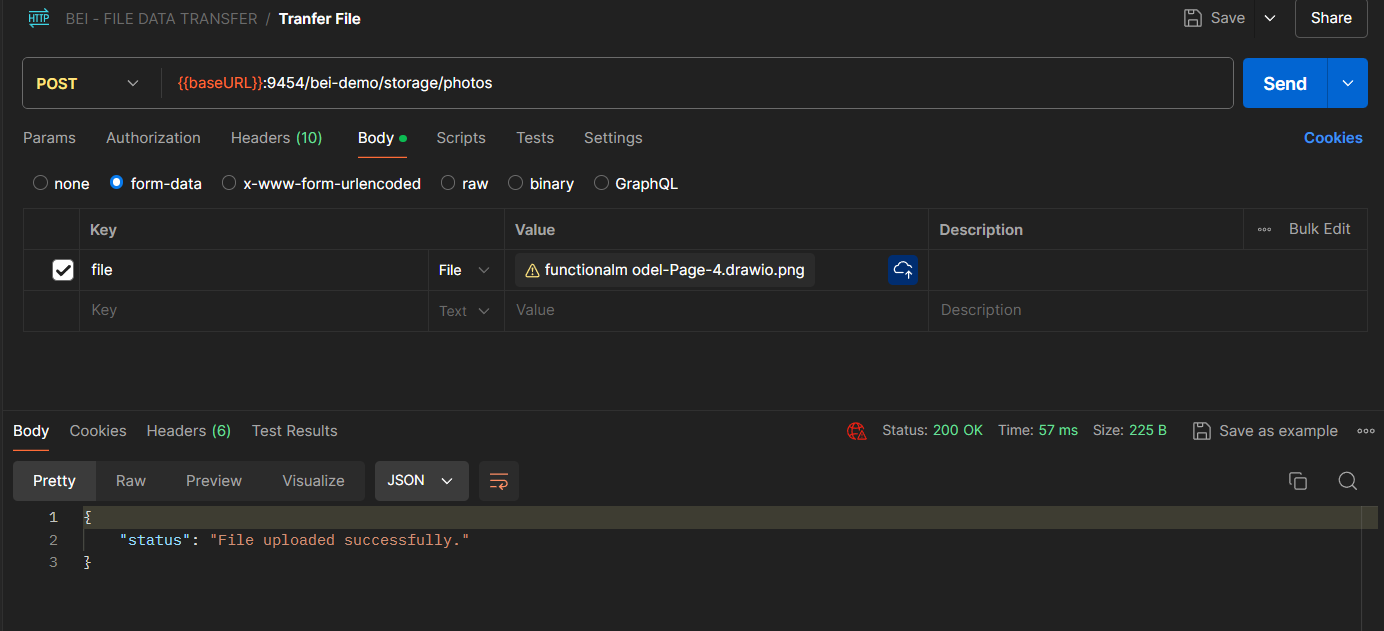The height and width of the screenshot is (631, 1384).
Task: Open the File type dropdown for file key
Action: coord(465,270)
